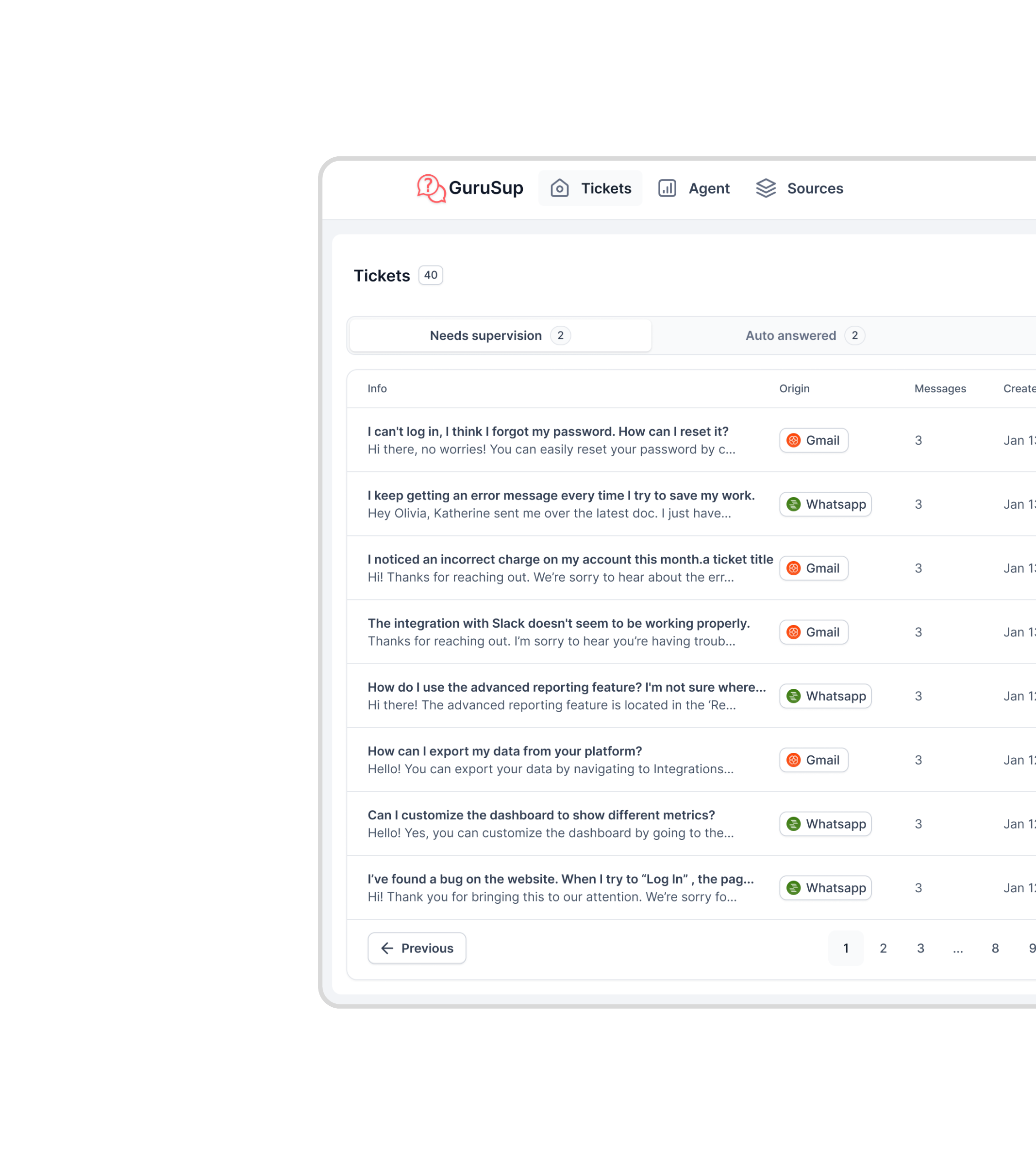Image resolution: width=1036 pixels, height=1165 pixels.
Task: Click the Previous pagination button
Action: [x=417, y=948]
